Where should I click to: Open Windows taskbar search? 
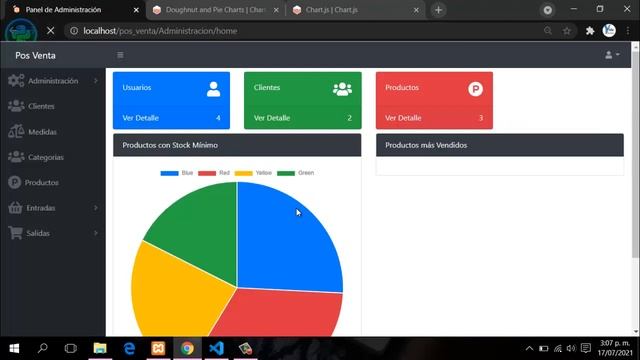(42, 348)
